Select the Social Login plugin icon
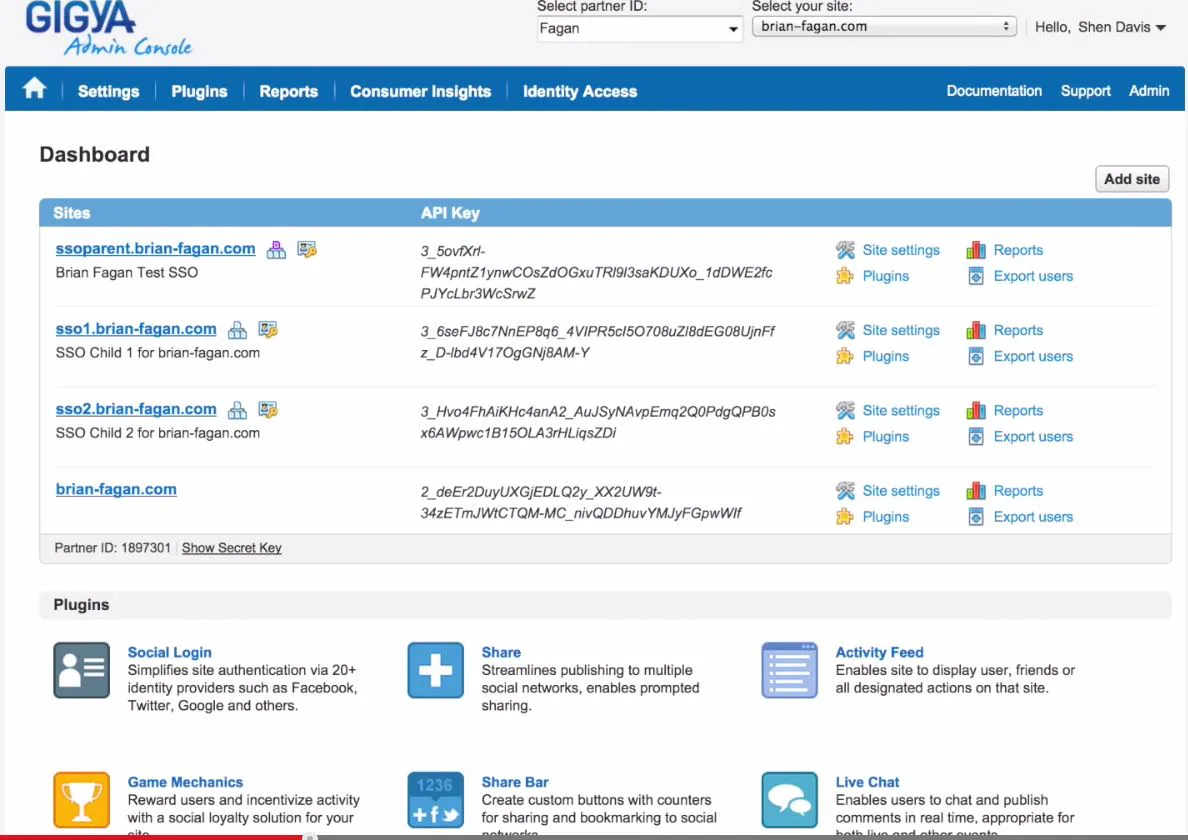1188x840 pixels. tap(81, 670)
